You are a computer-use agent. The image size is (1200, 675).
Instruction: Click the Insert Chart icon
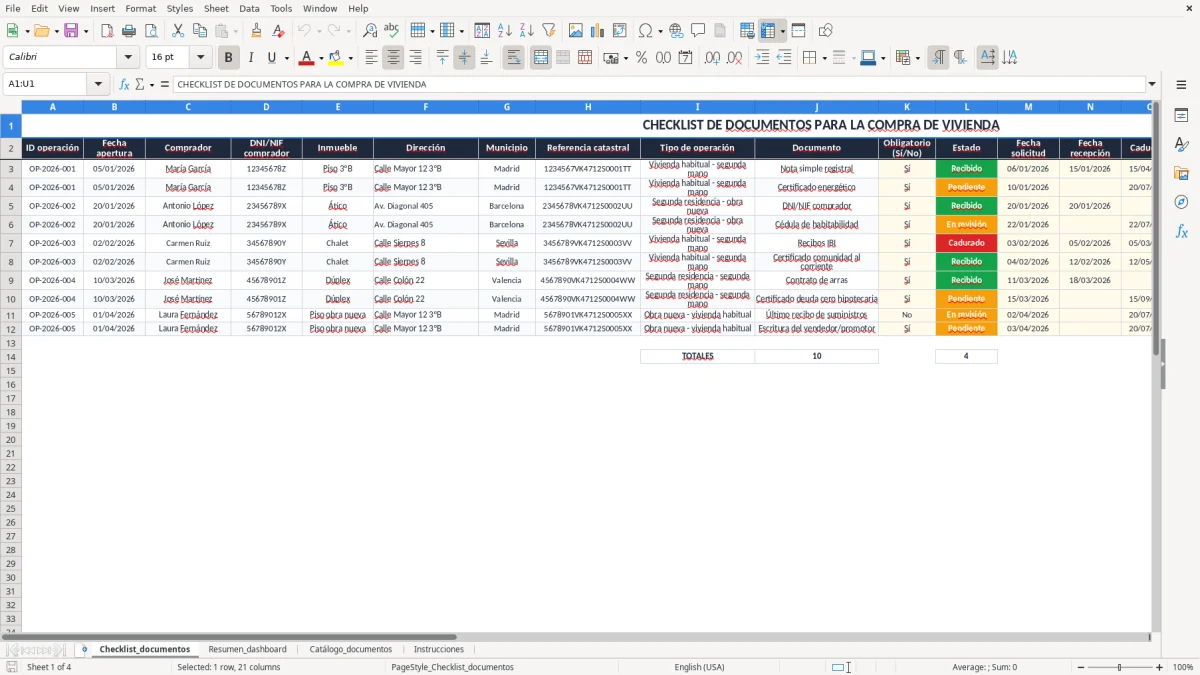click(598, 31)
